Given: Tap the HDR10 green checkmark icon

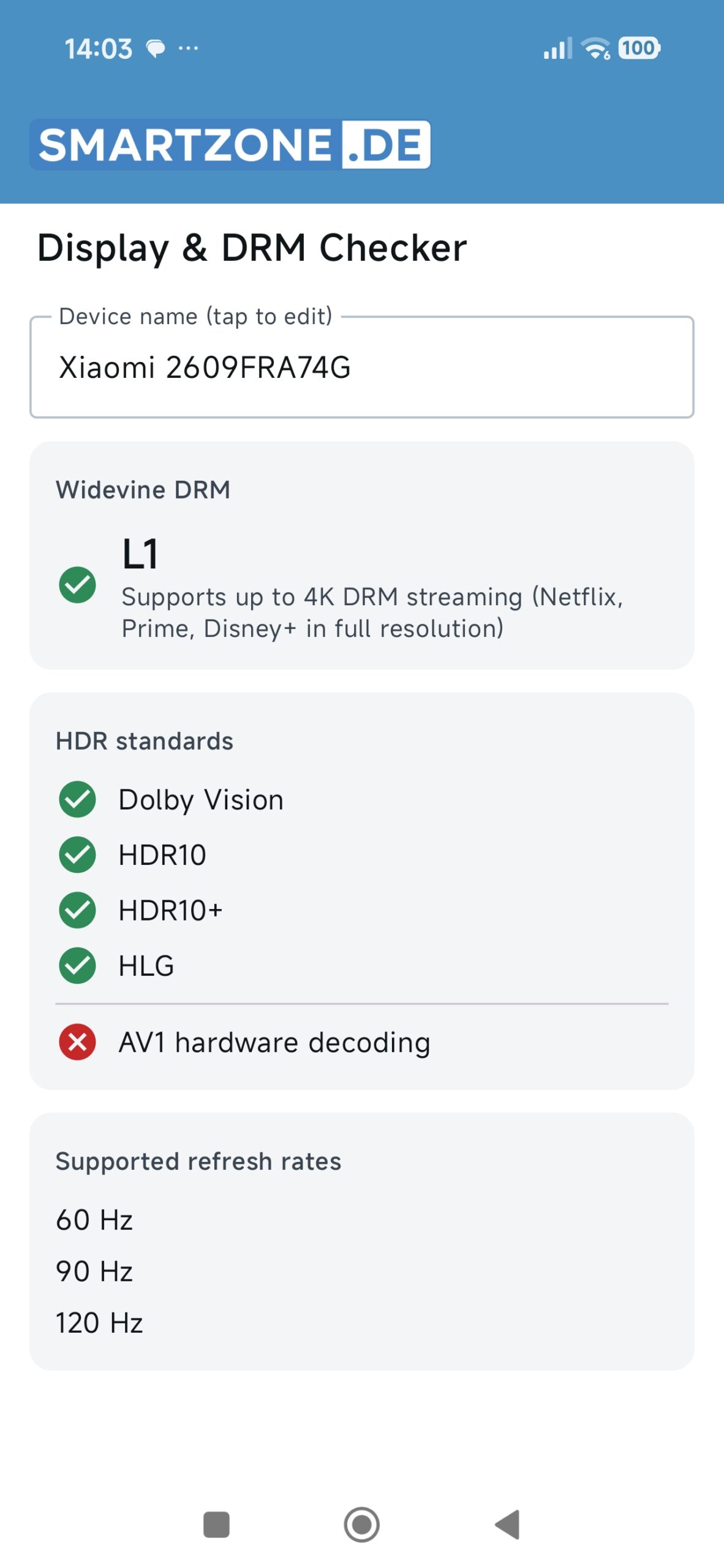Looking at the screenshot, I should point(77,854).
